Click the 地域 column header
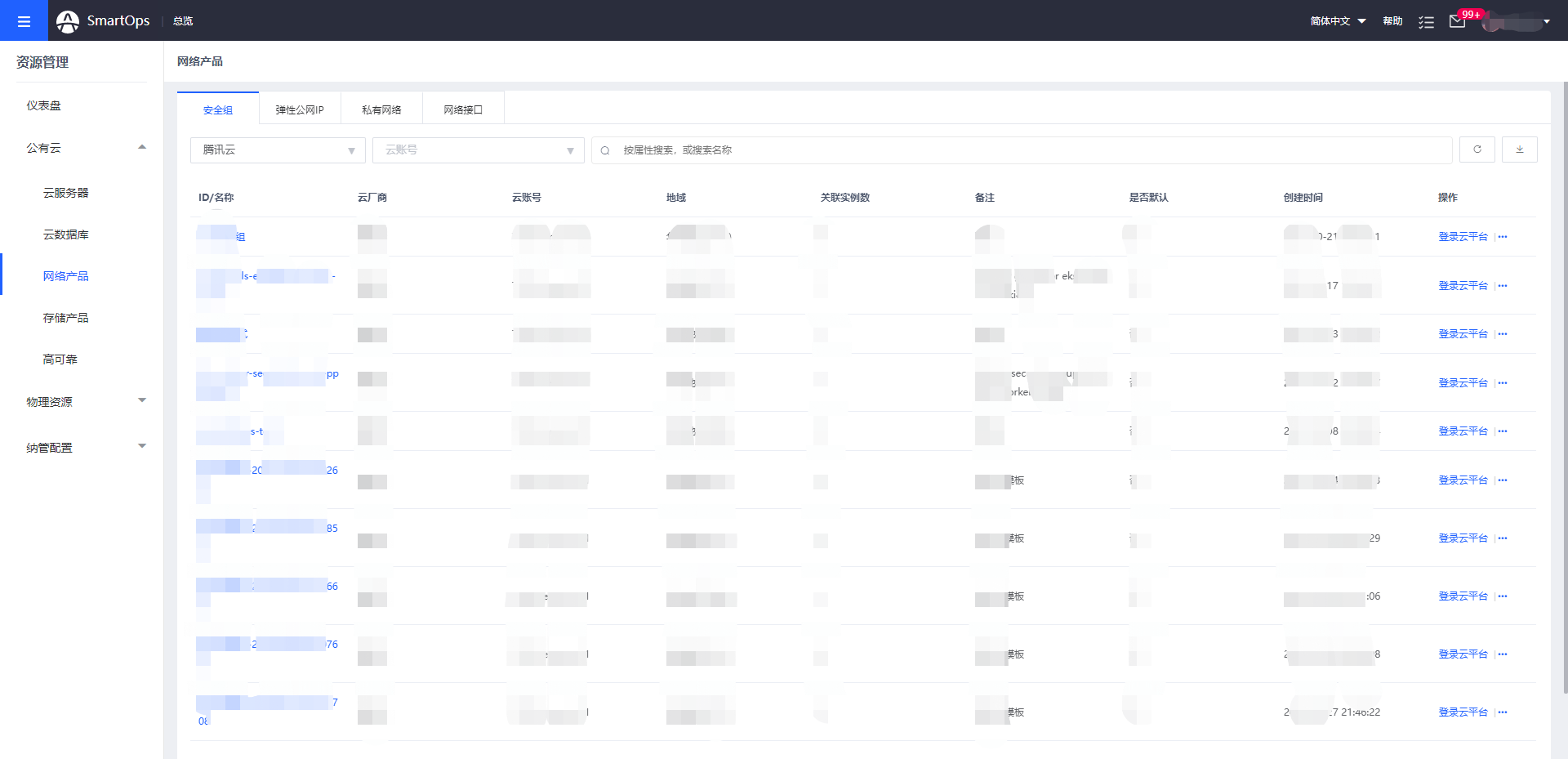Image resolution: width=1568 pixels, height=759 pixels. 676,198
